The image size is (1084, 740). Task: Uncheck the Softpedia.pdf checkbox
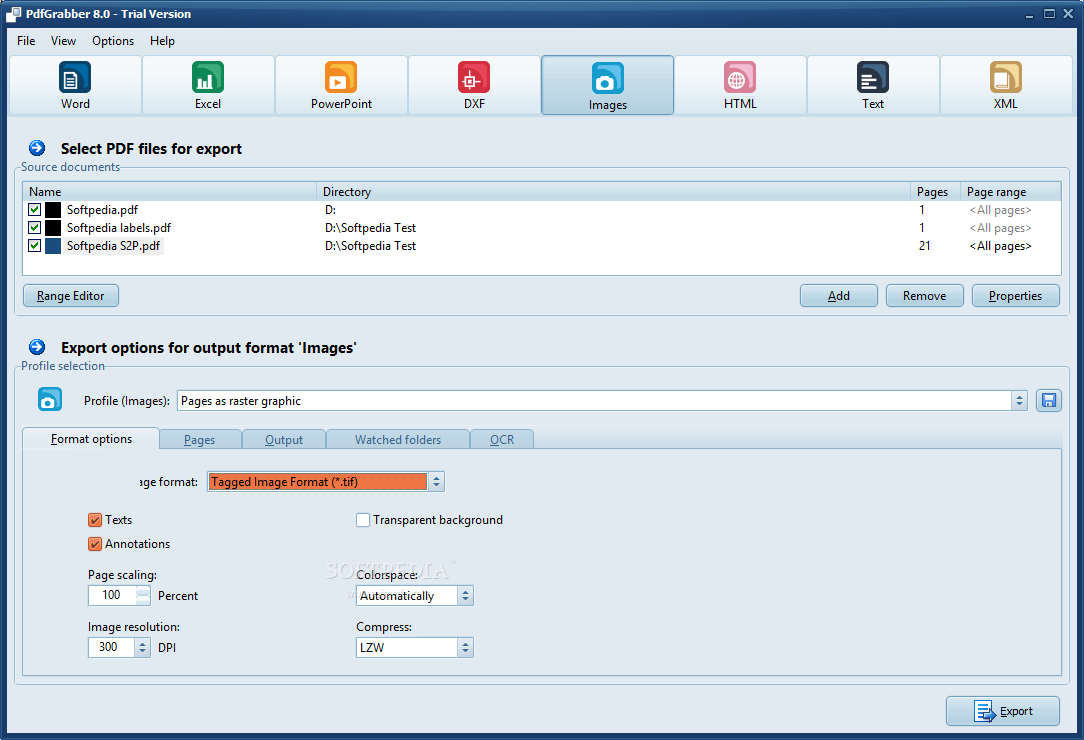pos(35,209)
